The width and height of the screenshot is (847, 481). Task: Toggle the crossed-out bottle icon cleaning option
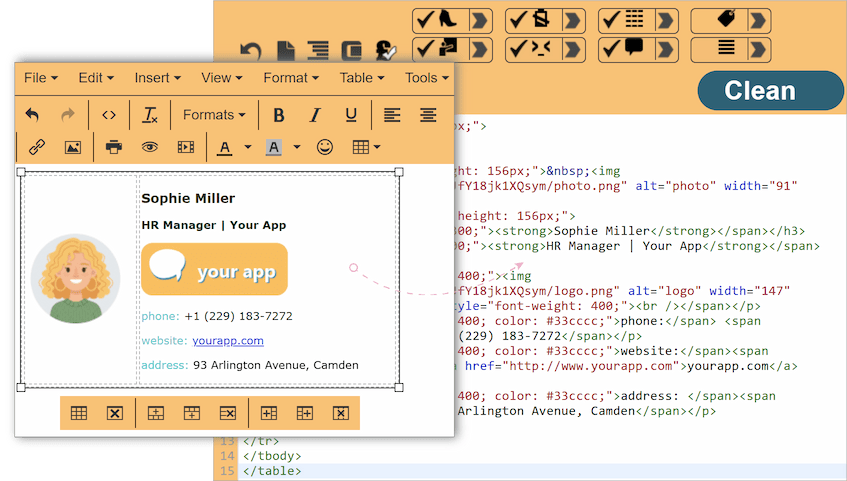click(534, 21)
